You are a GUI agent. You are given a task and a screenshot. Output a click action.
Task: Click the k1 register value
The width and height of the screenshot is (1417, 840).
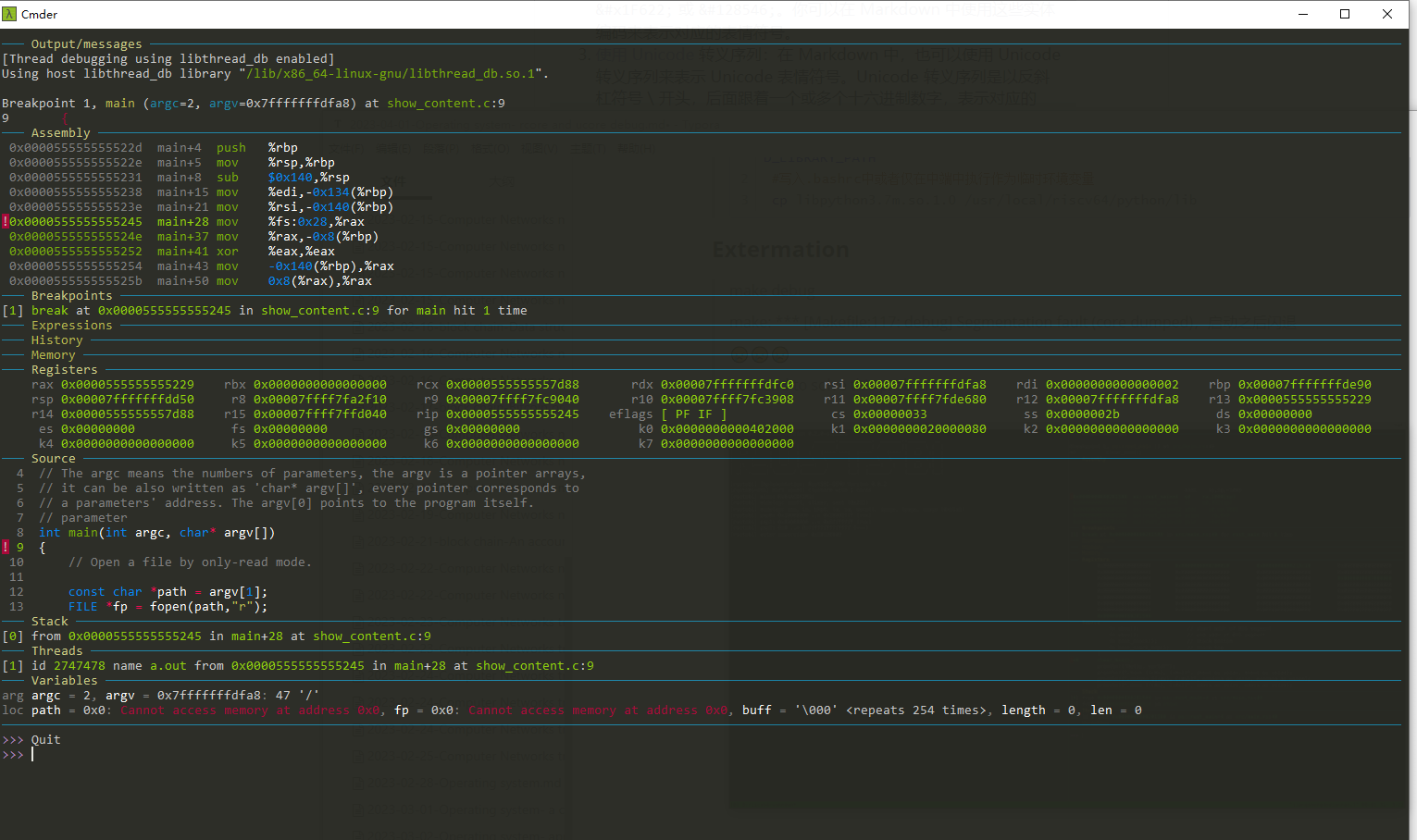pyautogui.click(x=920, y=429)
